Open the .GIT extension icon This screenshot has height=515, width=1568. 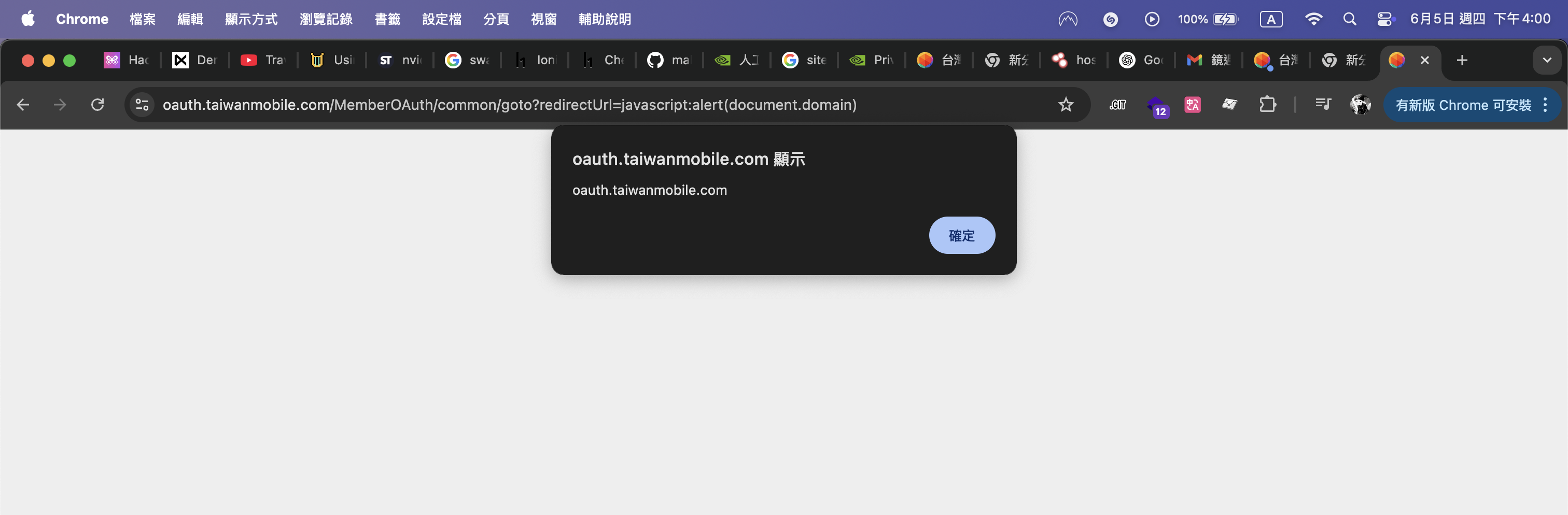[1117, 105]
